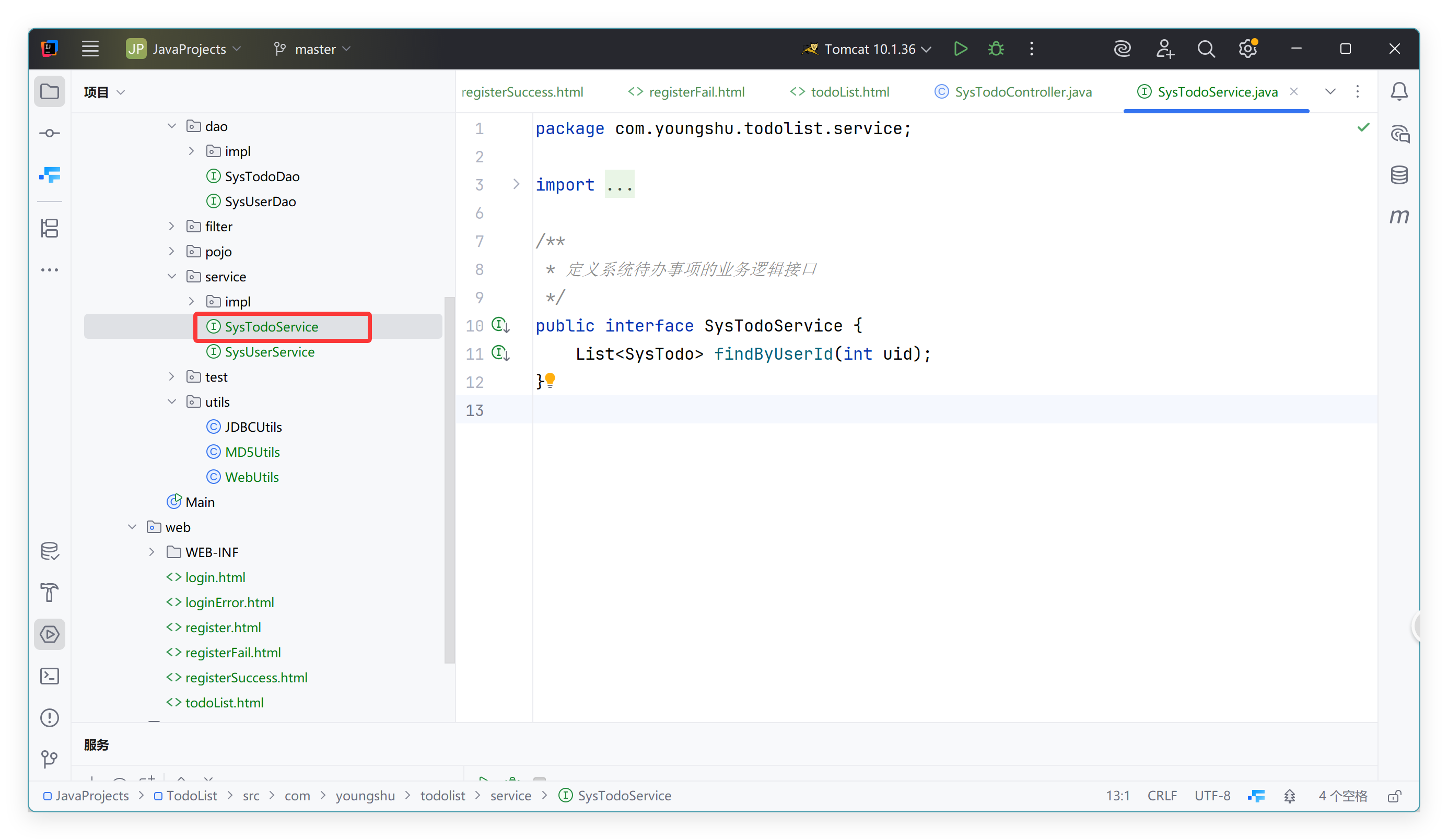The width and height of the screenshot is (1448, 840).
Task: Collapse the service folder
Action: click(172, 276)
